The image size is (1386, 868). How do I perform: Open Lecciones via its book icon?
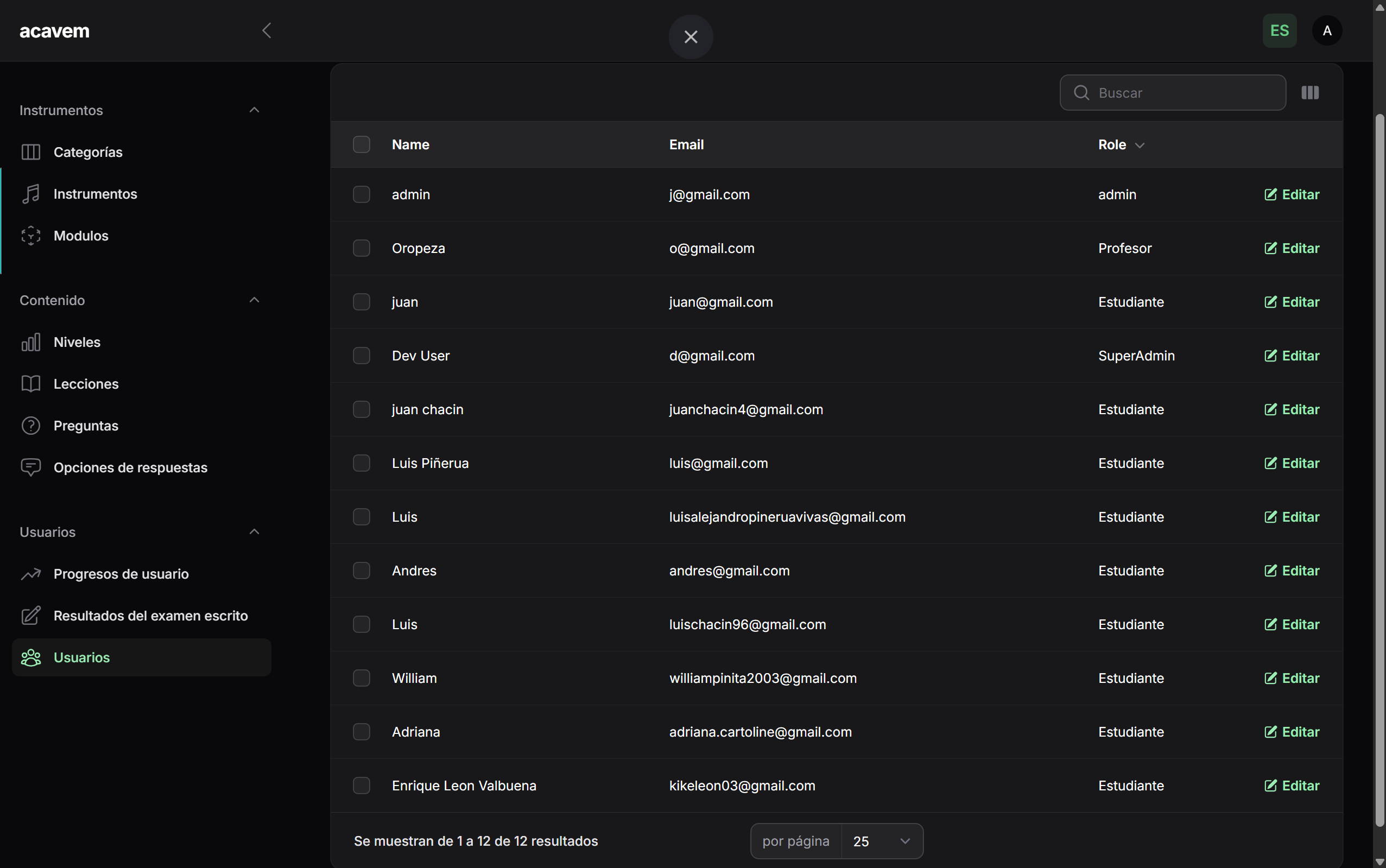click(x=31, y=383)
